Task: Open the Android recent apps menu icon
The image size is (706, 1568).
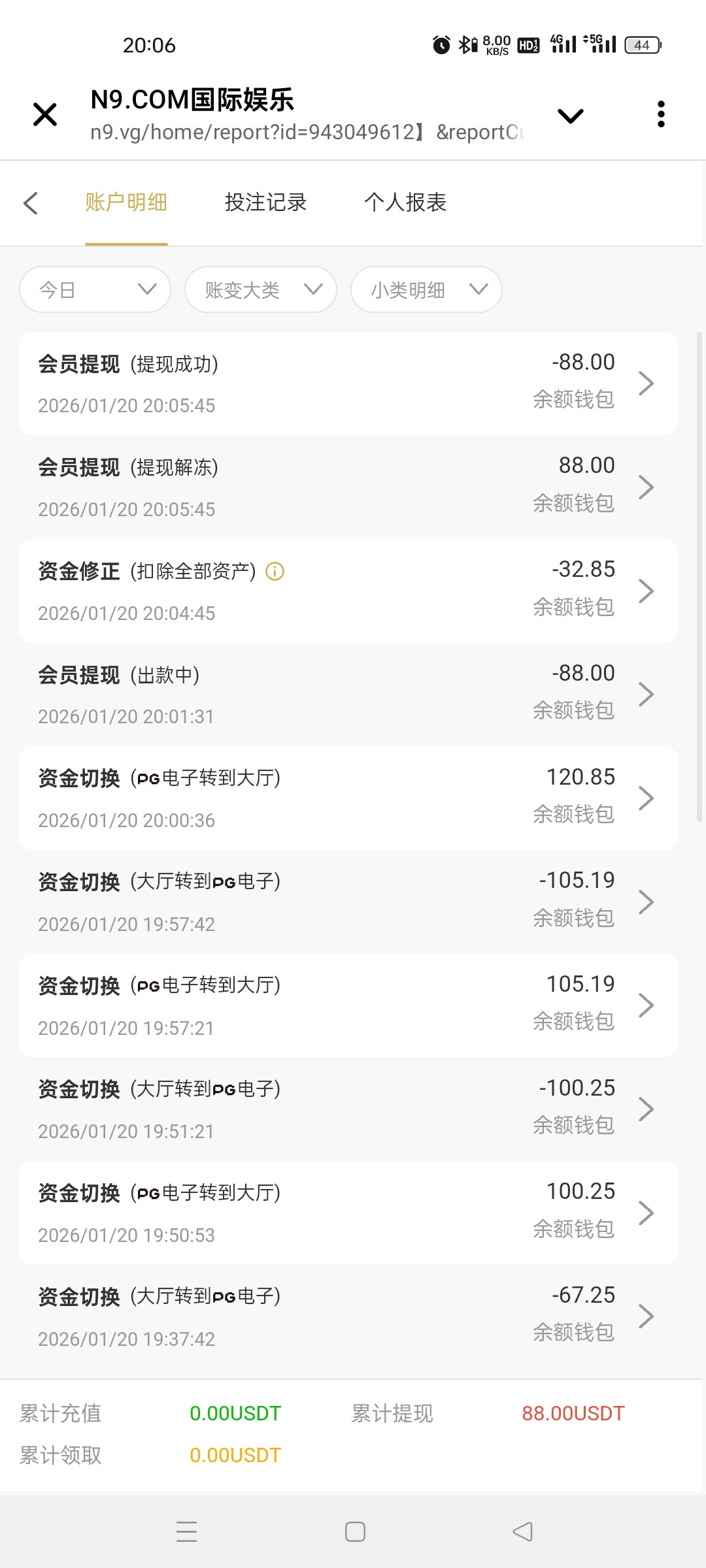Action: click(x=186, y=1531)
